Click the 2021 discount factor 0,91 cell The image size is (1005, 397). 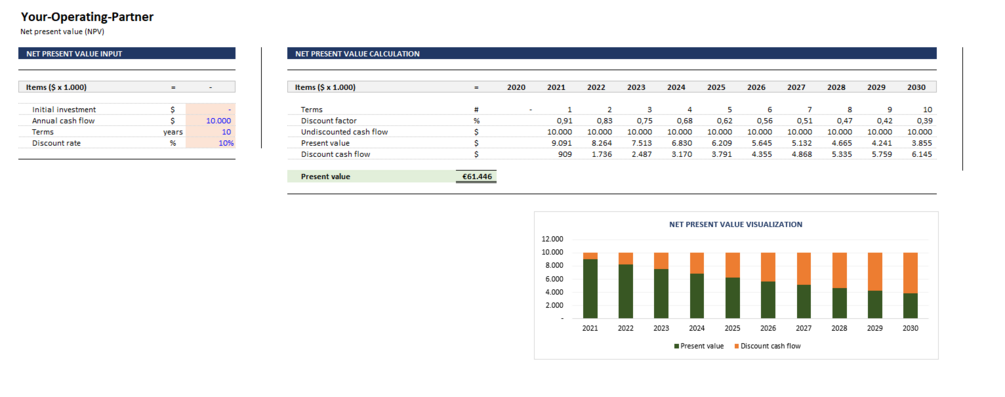(564, 121)
